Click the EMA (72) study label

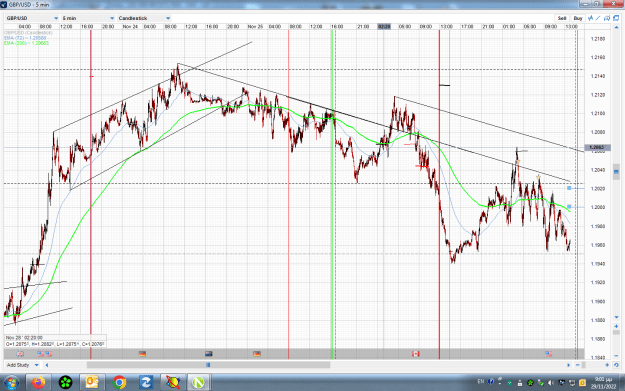point(25,38)
